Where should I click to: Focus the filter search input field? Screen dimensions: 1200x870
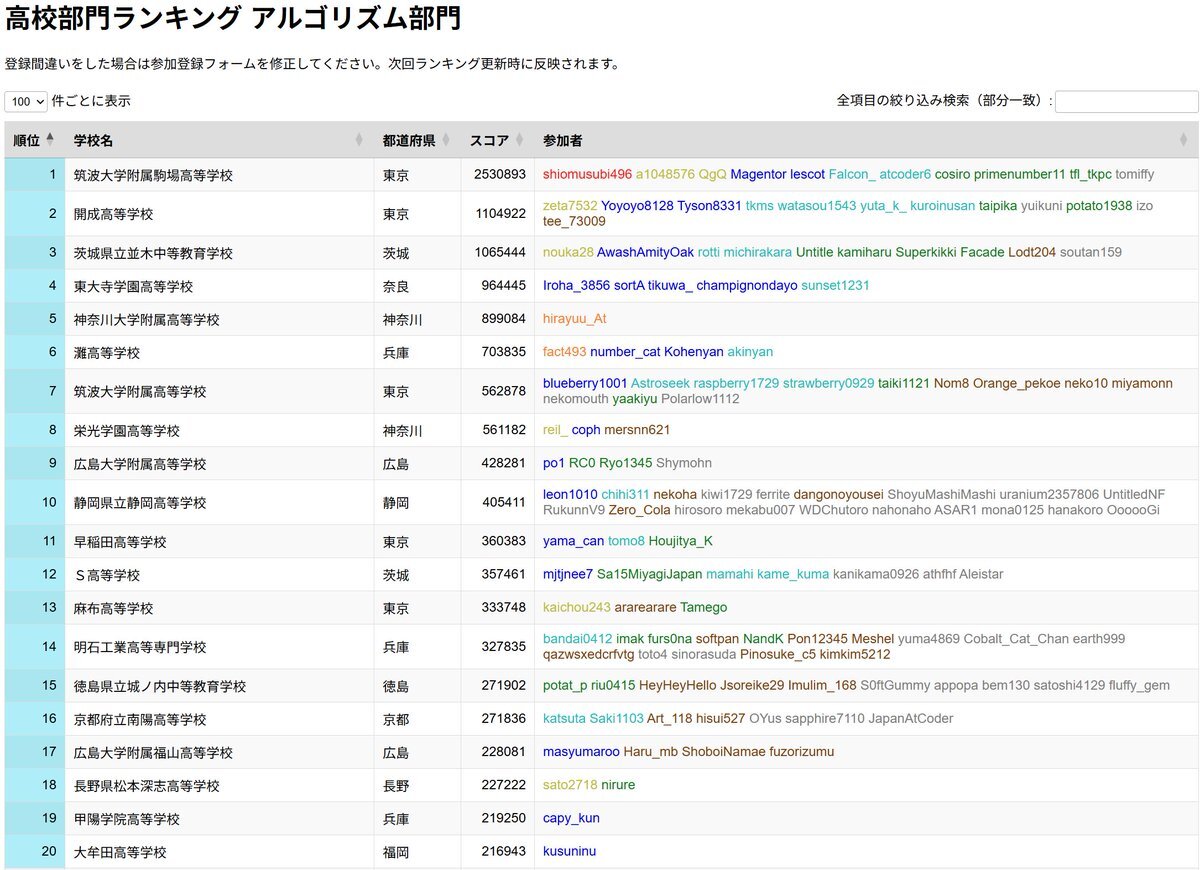[1126, 101]
